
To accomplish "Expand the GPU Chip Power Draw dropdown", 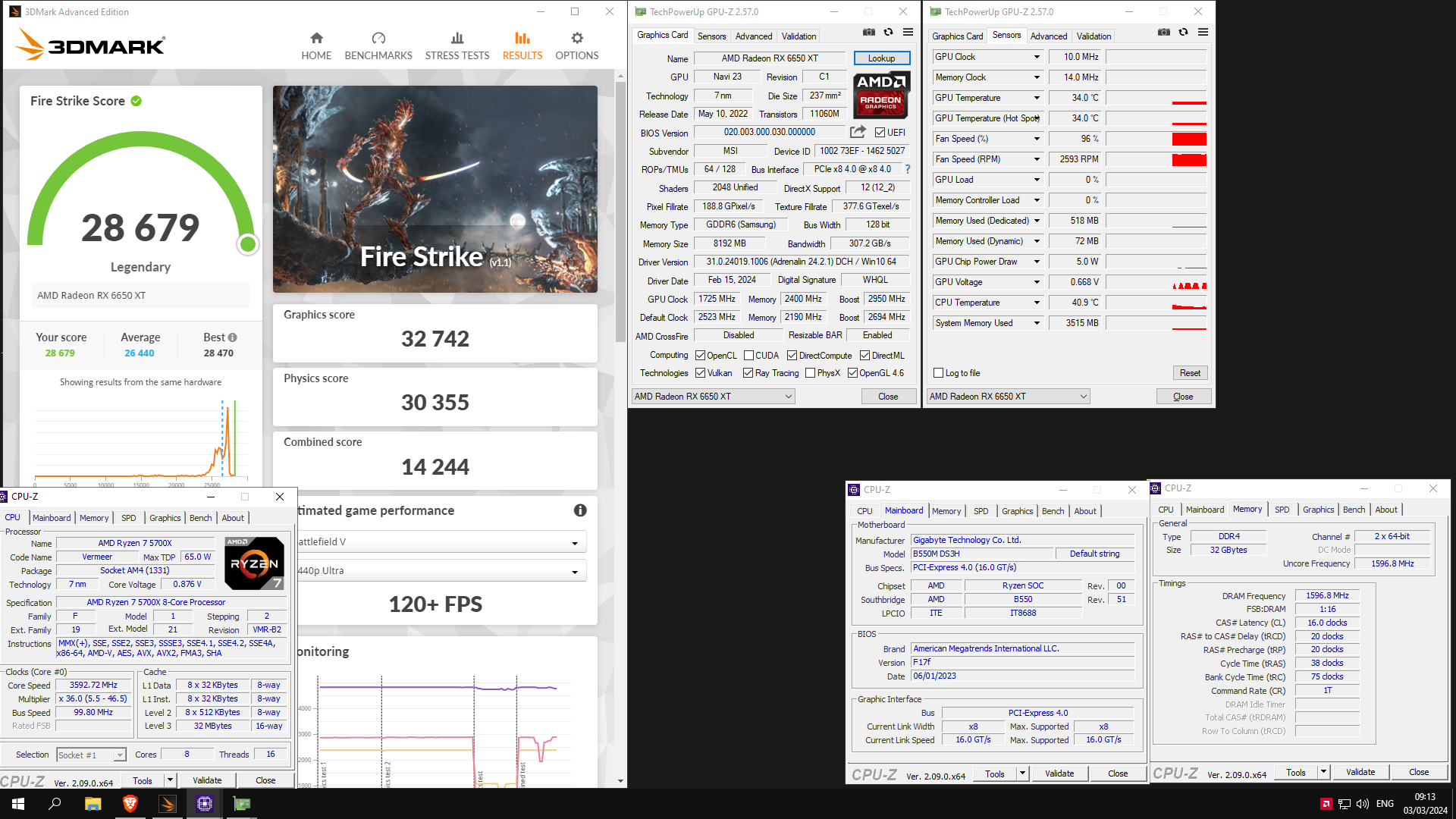I will point(1037,262).
